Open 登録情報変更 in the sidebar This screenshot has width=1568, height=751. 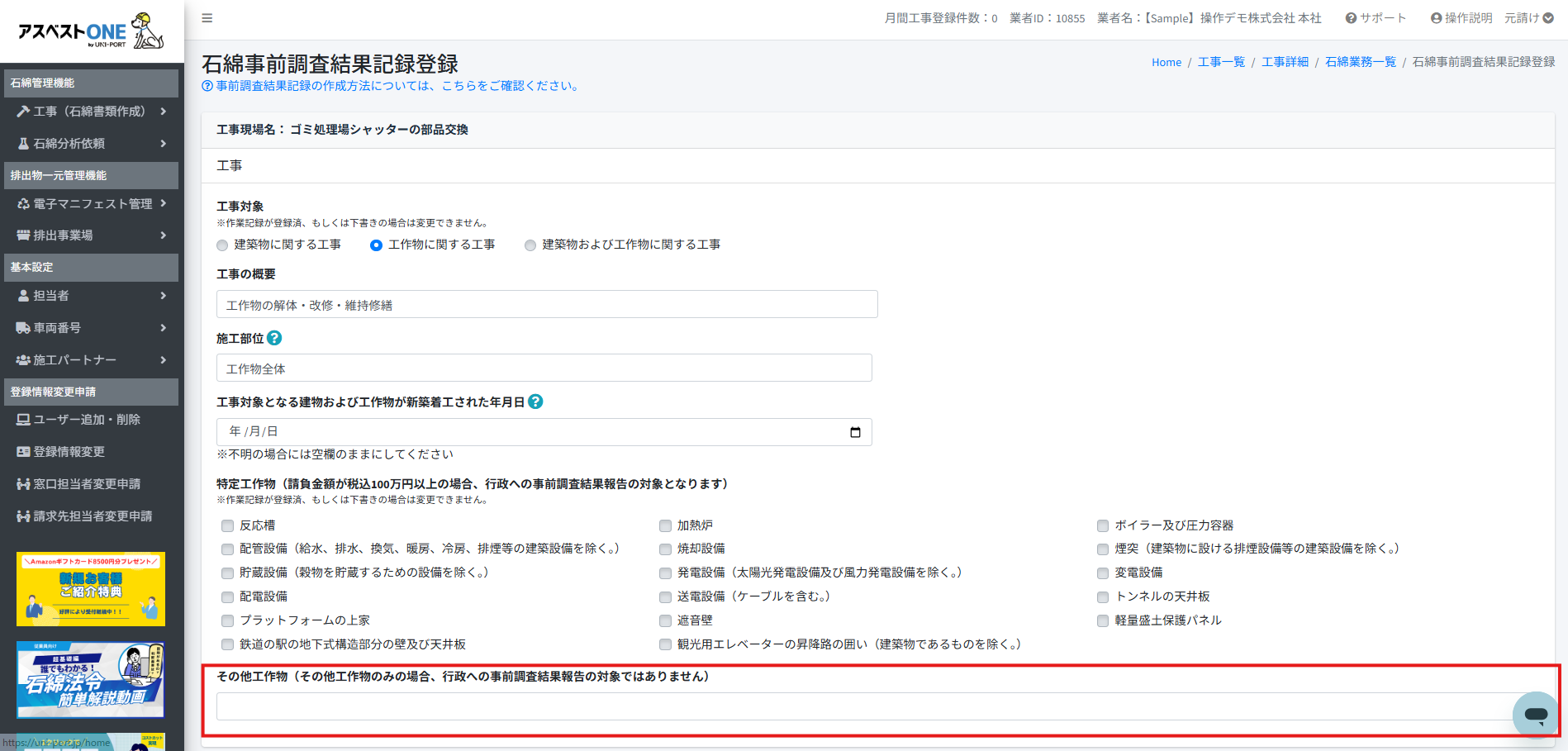pos(69,452)
